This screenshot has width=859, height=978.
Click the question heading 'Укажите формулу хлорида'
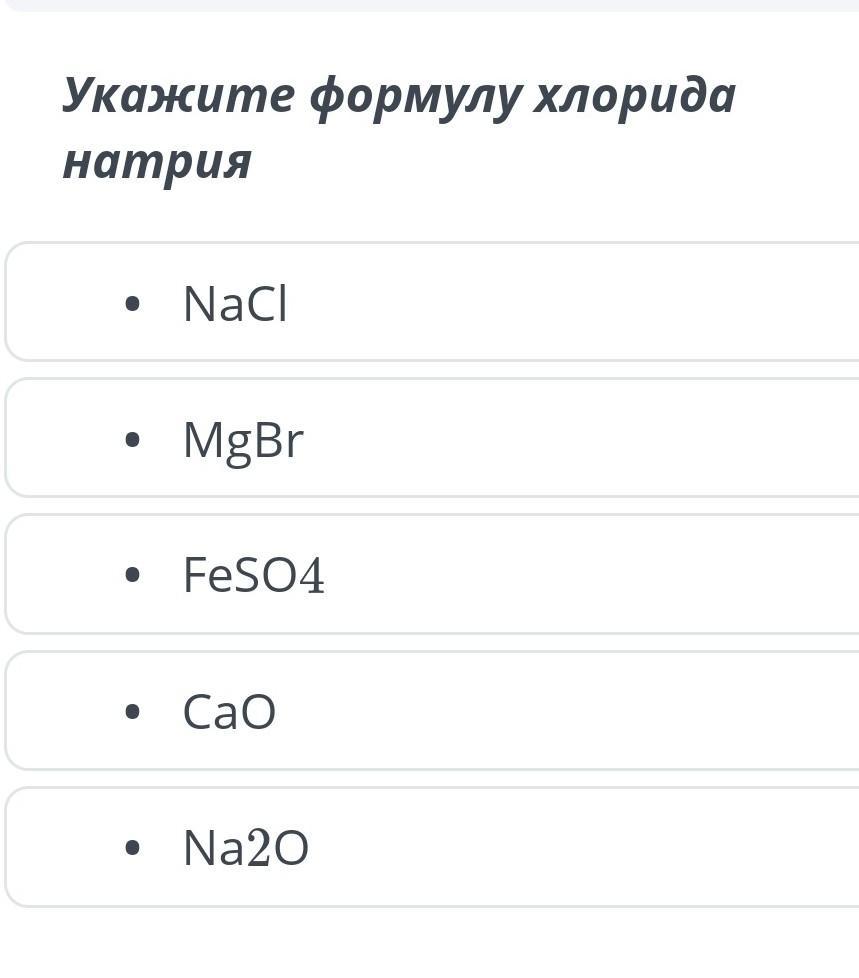click(399, 96)
